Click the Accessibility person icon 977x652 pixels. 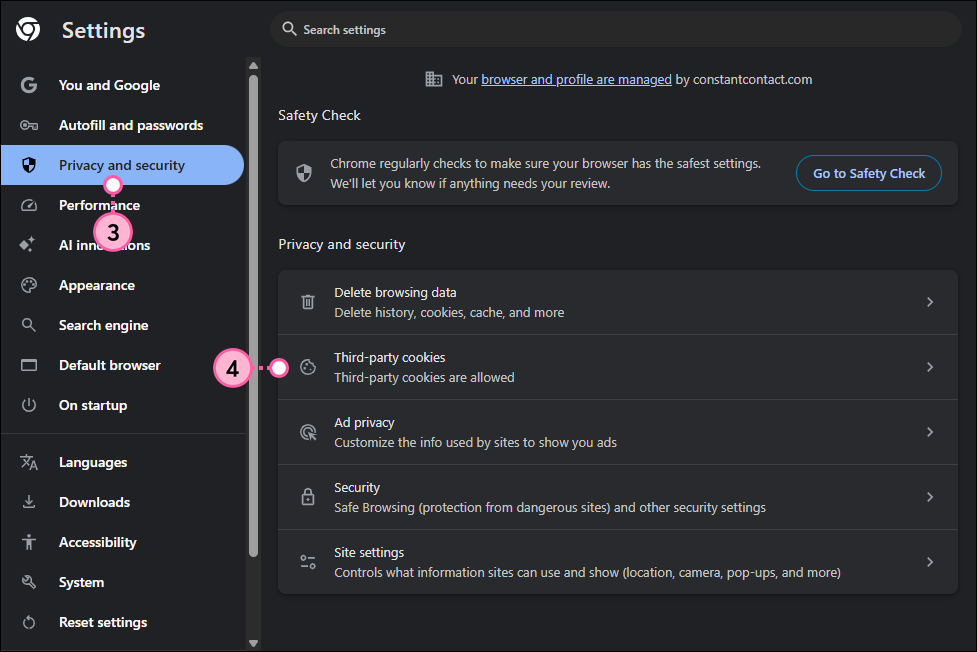29,542
